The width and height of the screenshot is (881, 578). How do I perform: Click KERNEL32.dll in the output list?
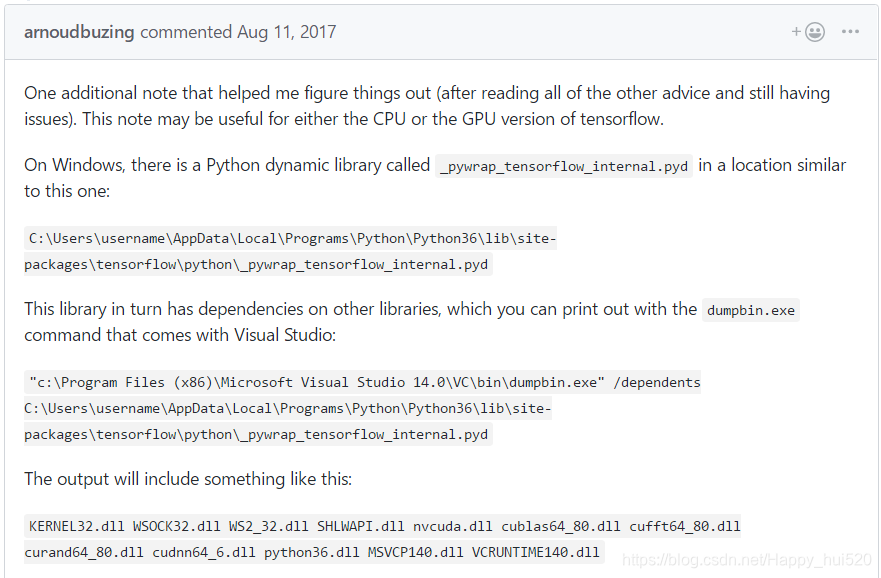click(76, 526)
